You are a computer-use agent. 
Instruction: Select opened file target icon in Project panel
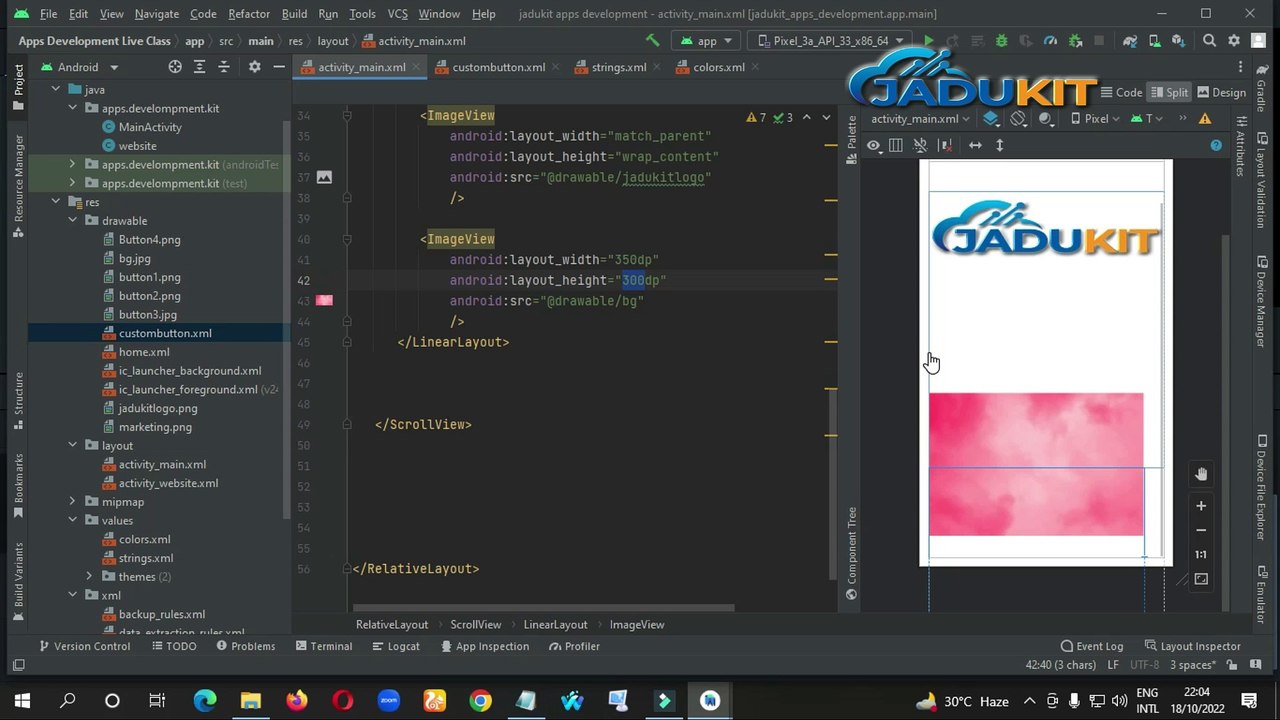[x=175, y=67]
